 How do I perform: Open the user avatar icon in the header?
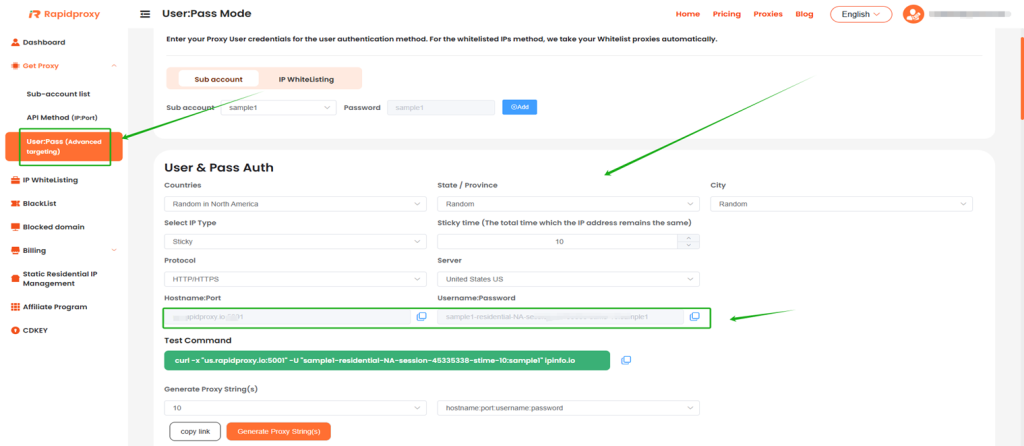click(913, 14)
